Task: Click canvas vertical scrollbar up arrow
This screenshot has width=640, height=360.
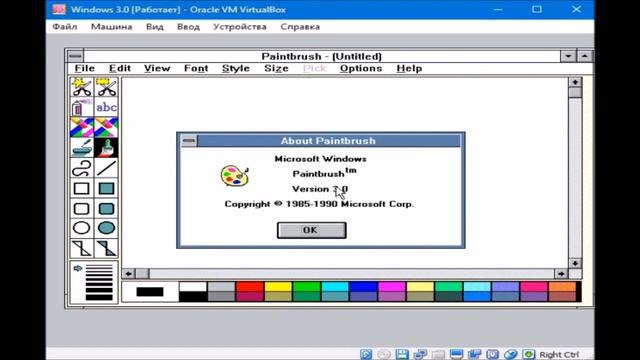Action: click(x=575, y=82)
